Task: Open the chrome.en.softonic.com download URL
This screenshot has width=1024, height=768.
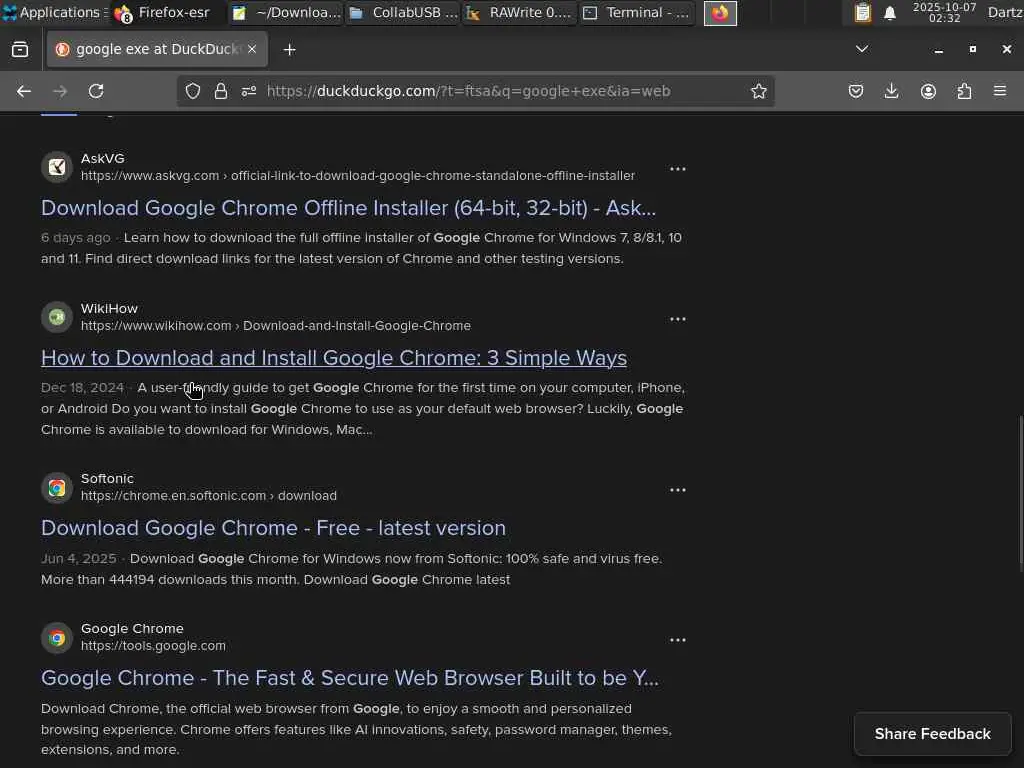Action: click(209, 496)
